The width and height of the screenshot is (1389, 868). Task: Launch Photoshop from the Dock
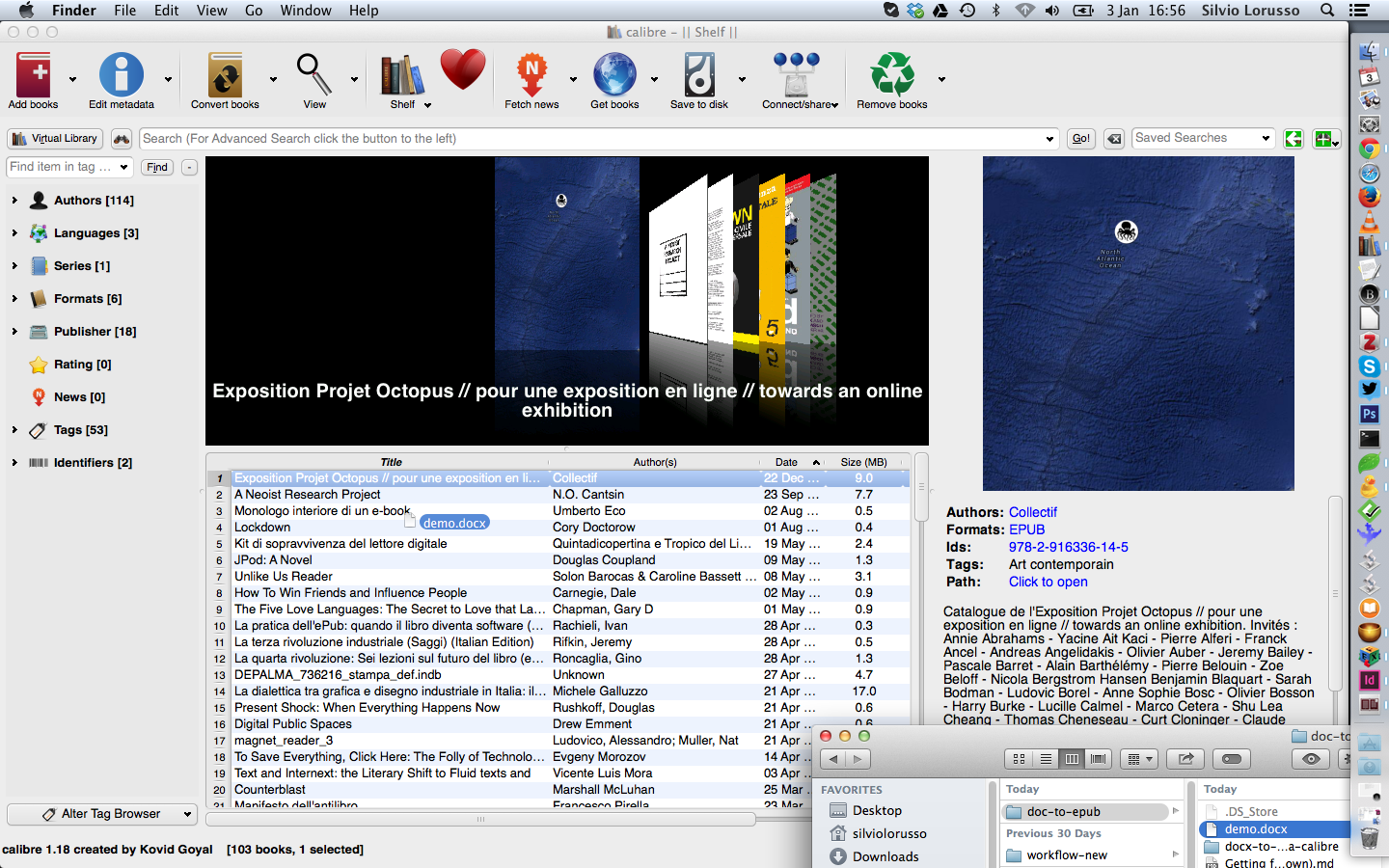tap(1369, 414)
